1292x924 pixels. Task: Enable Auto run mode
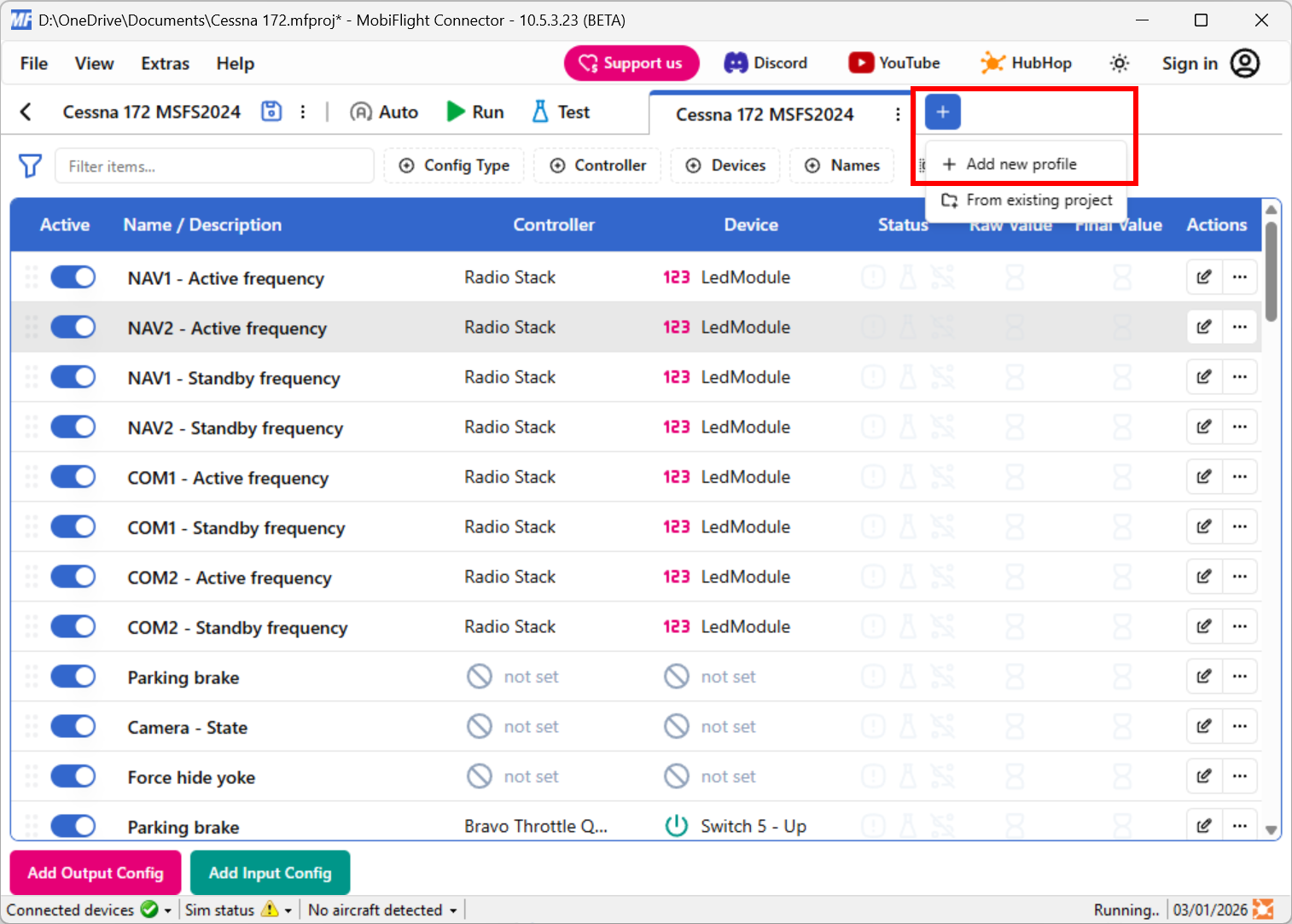click(383, 111)
